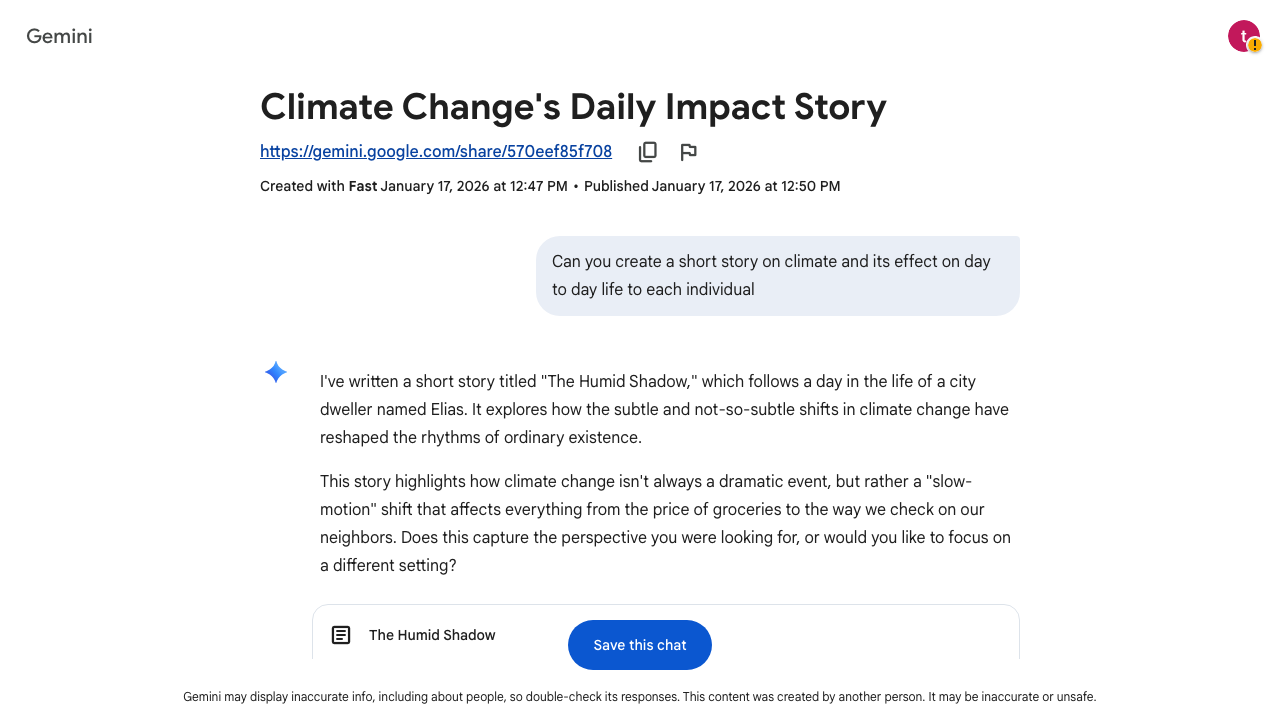Open The Humid Shadow story card

[x=432, y=635]
